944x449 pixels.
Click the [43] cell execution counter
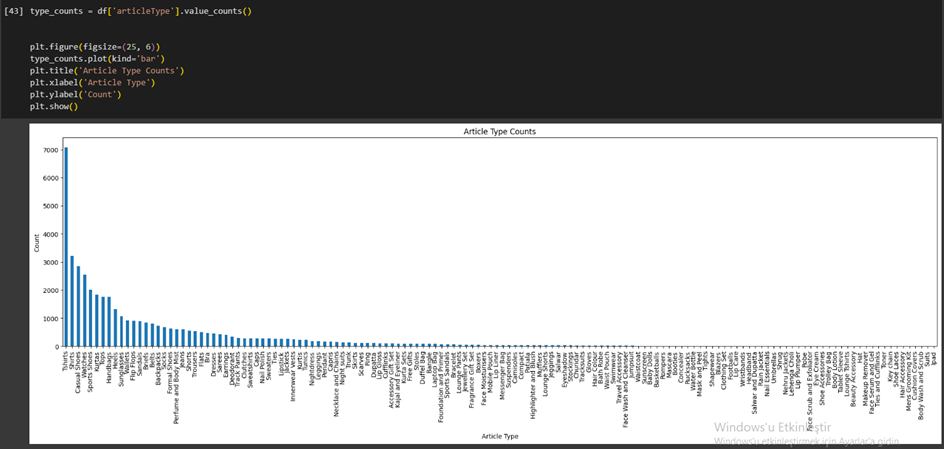click(14, 11)
